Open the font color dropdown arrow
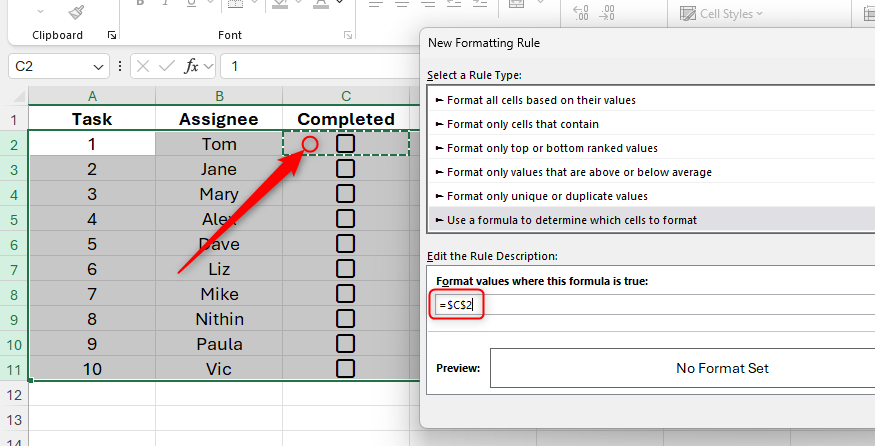This screenshot has height=446, width=875. pyautogui.click(x=340, y=5)
